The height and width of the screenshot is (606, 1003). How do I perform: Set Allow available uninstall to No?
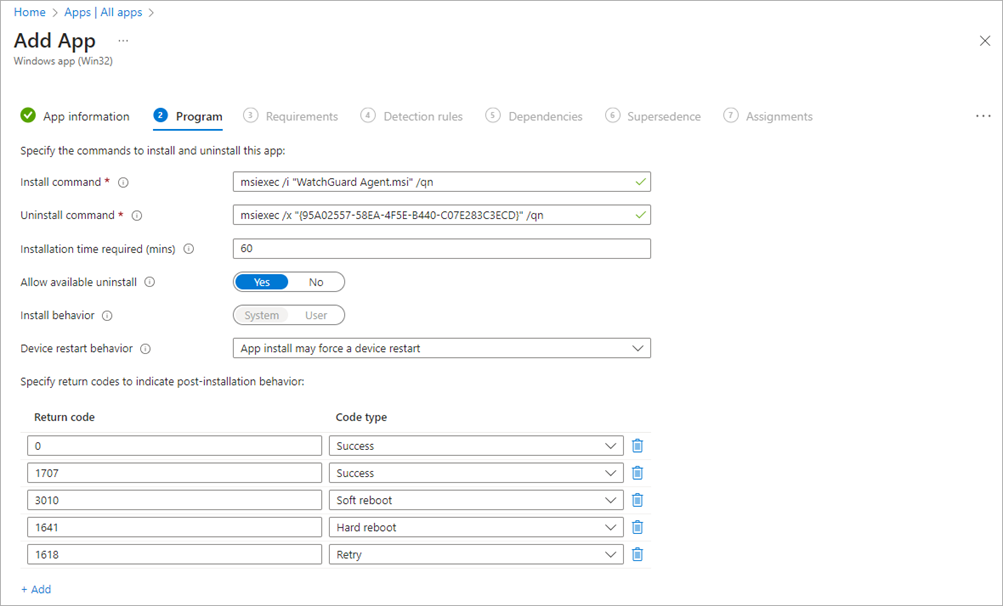coord(316,282)
